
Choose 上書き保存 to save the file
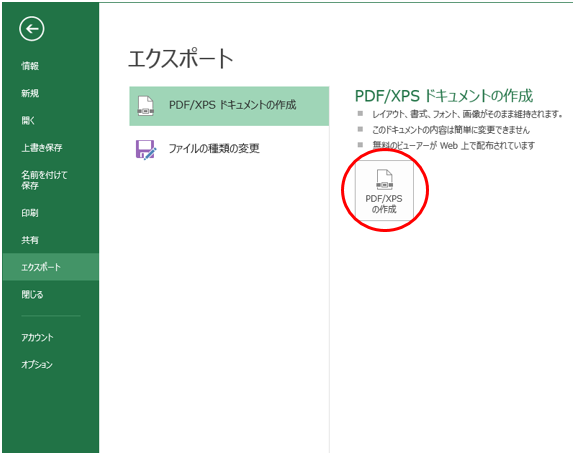(x=42, y=148)
